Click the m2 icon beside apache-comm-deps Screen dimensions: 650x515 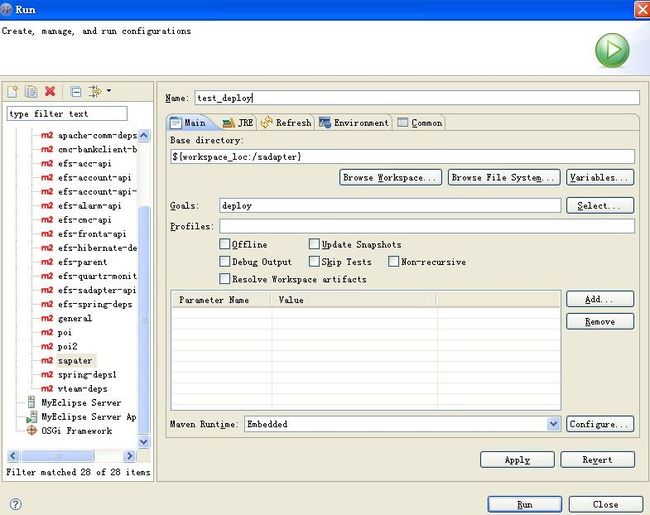point(47,135)
